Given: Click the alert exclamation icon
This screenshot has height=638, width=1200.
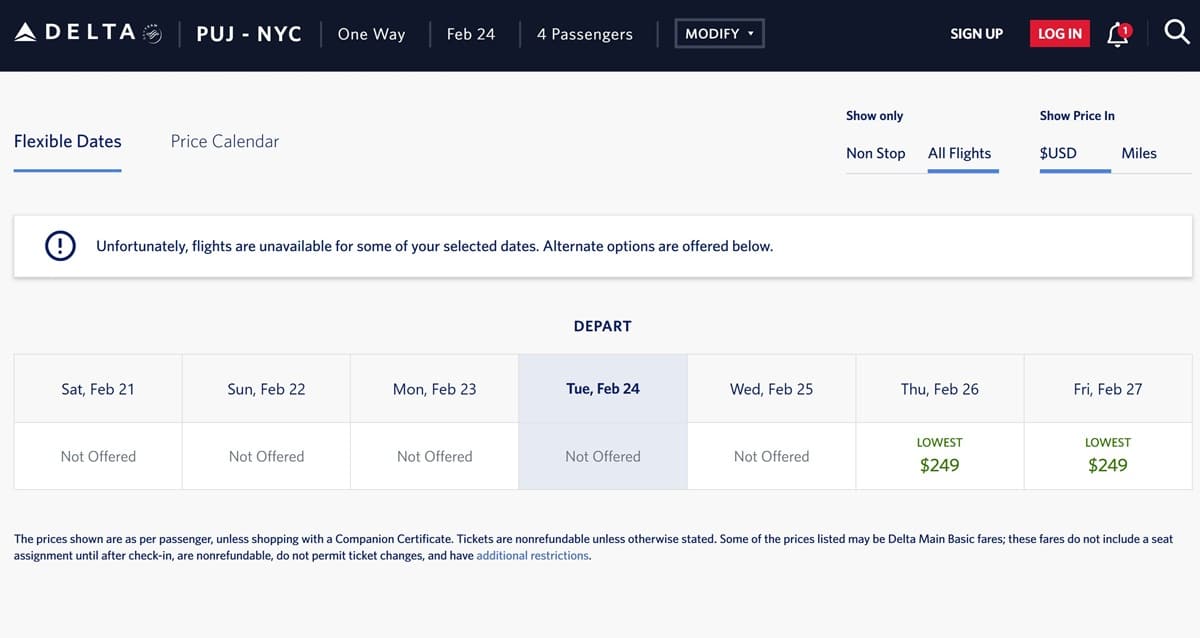Looking at the screenshot, I should [60, 246].
